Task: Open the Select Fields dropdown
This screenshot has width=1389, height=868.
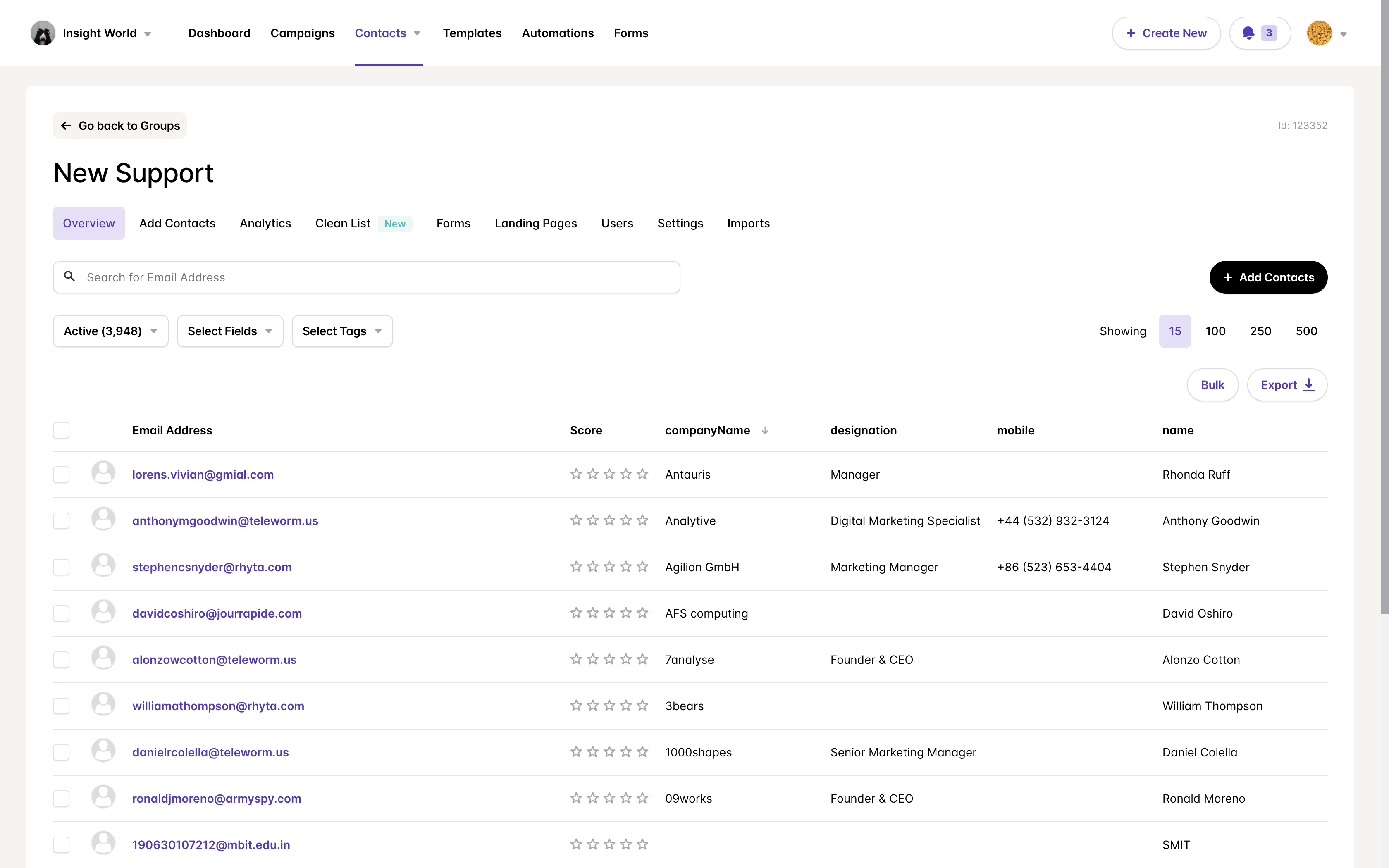Action: click(230, 331)
